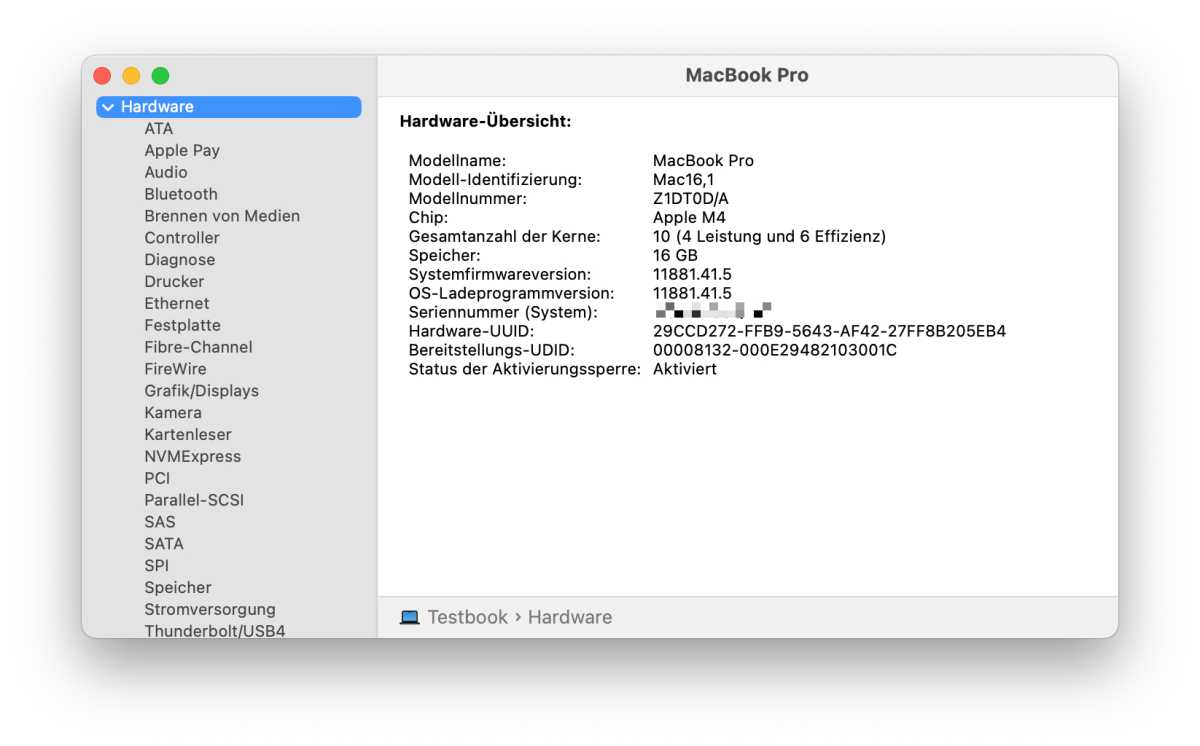Select the Kamera entry
This screenshot has height=746, width=1200.
click(173, 413)
